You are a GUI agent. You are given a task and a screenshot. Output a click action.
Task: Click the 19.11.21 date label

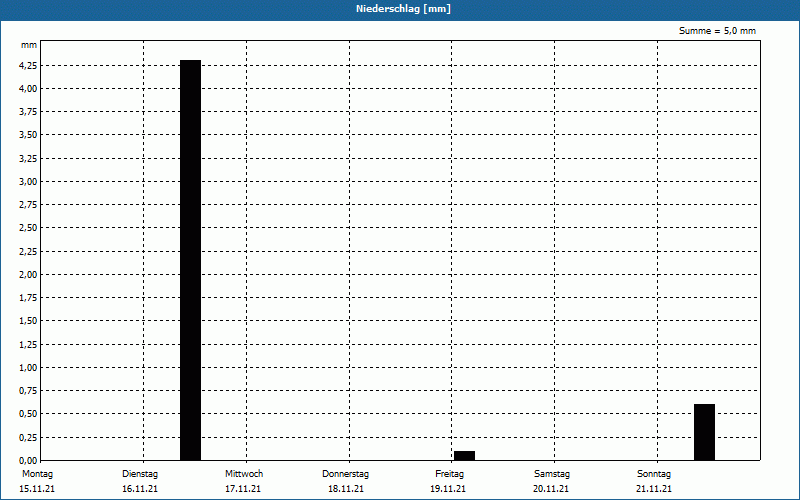(x=448, y=489)
